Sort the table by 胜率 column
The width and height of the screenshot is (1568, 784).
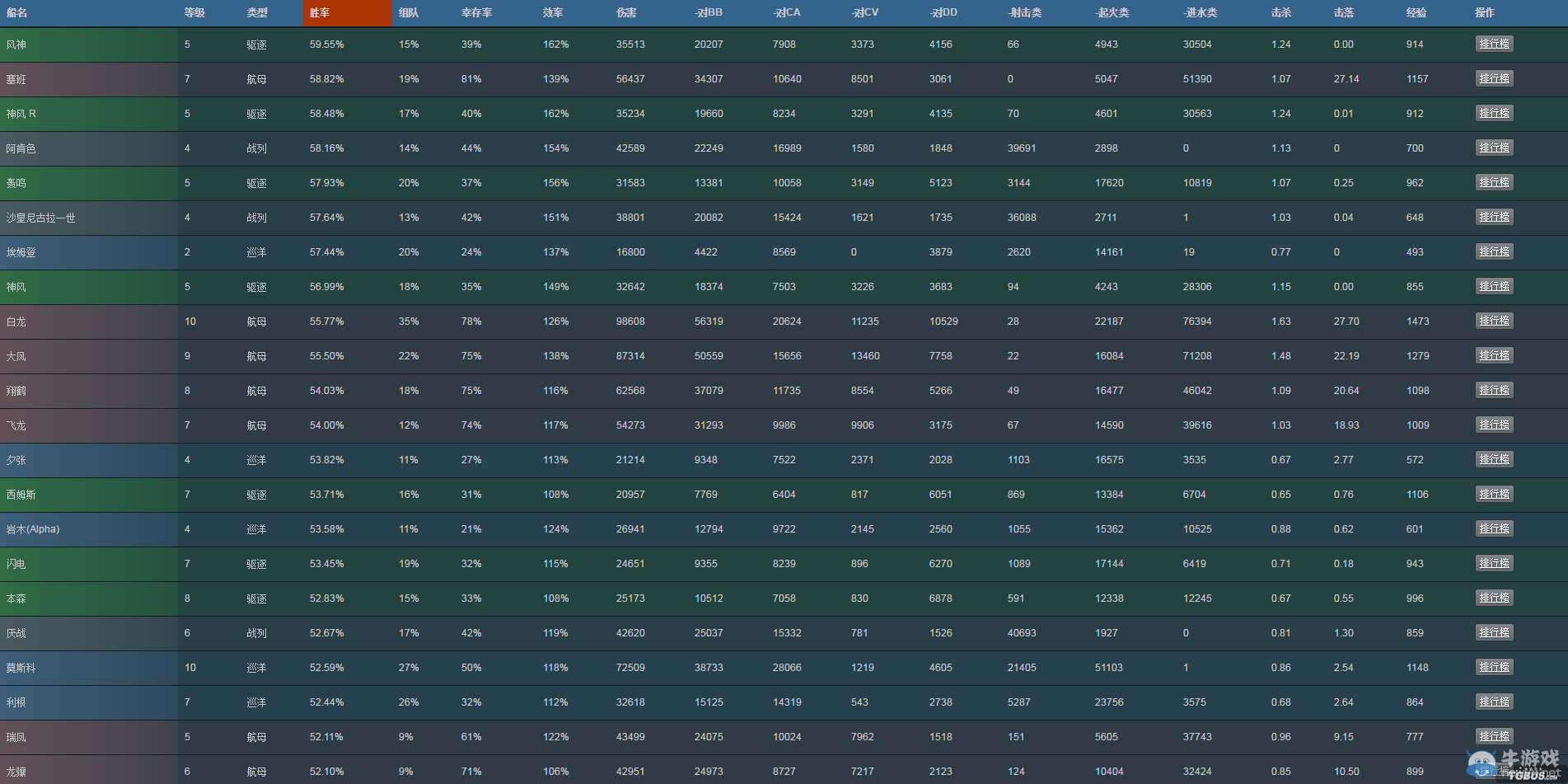tap(320, 13)
